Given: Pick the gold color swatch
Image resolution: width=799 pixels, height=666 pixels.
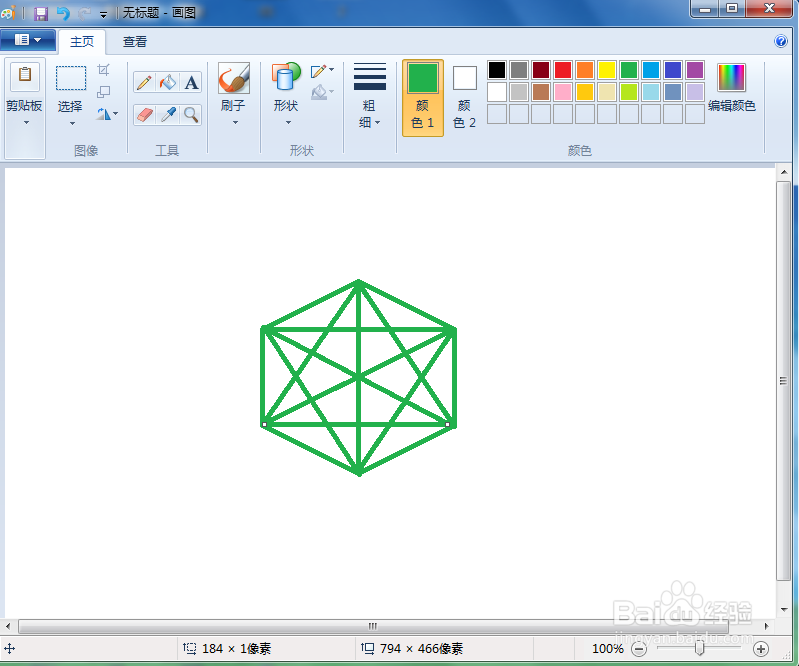Looking at the screenshot, I should tap(585, 92).
